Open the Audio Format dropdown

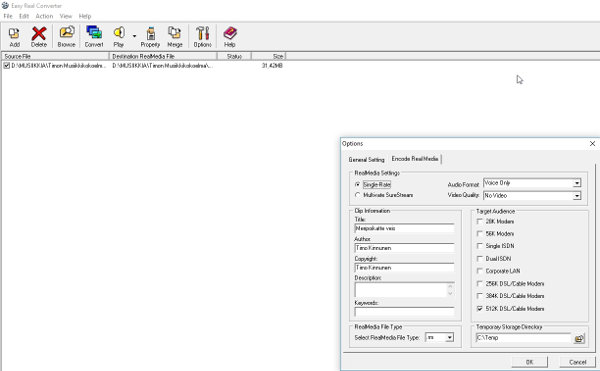[x=577, y=183]
